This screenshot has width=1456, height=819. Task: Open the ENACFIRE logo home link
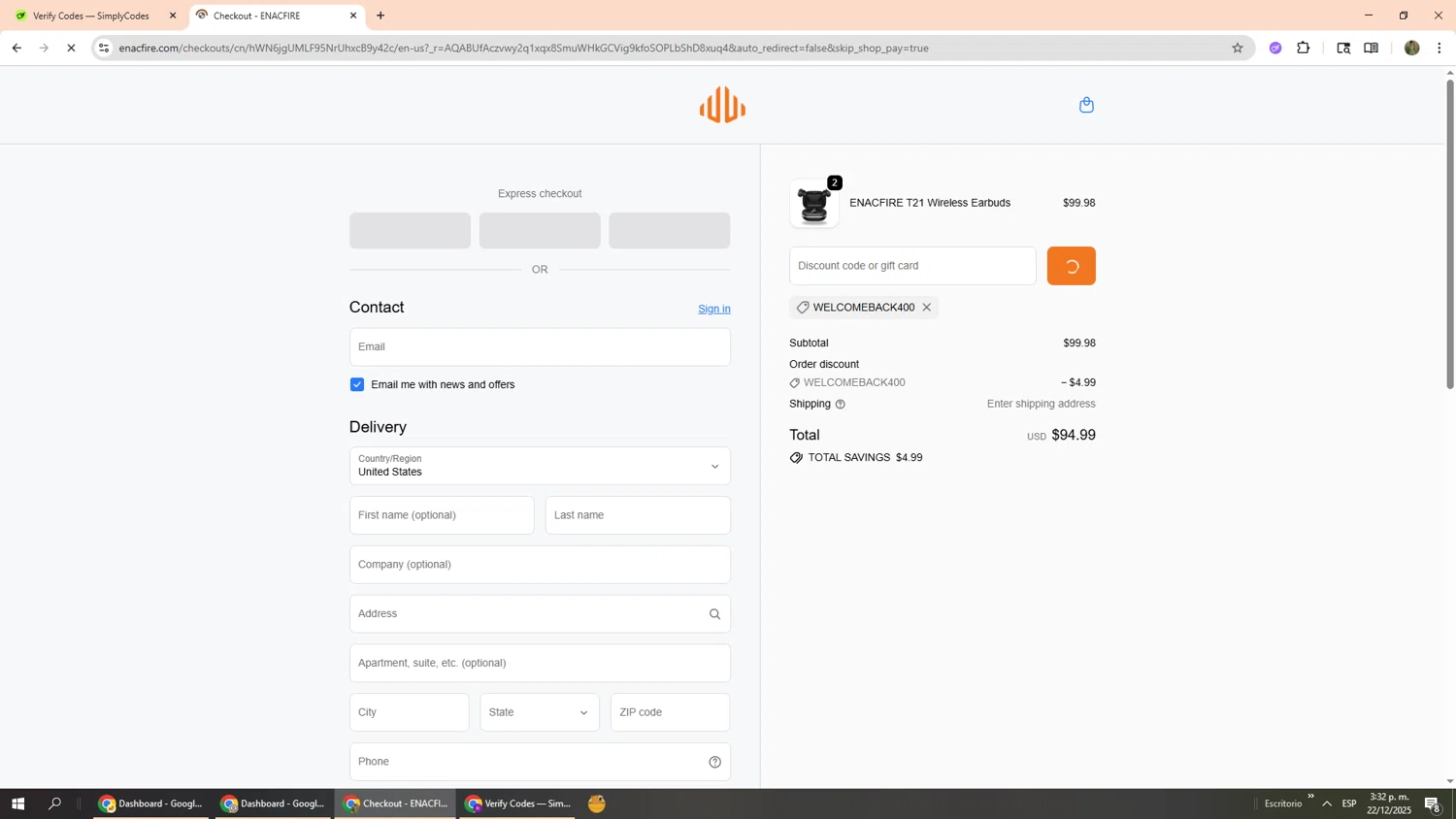(722, 105)
